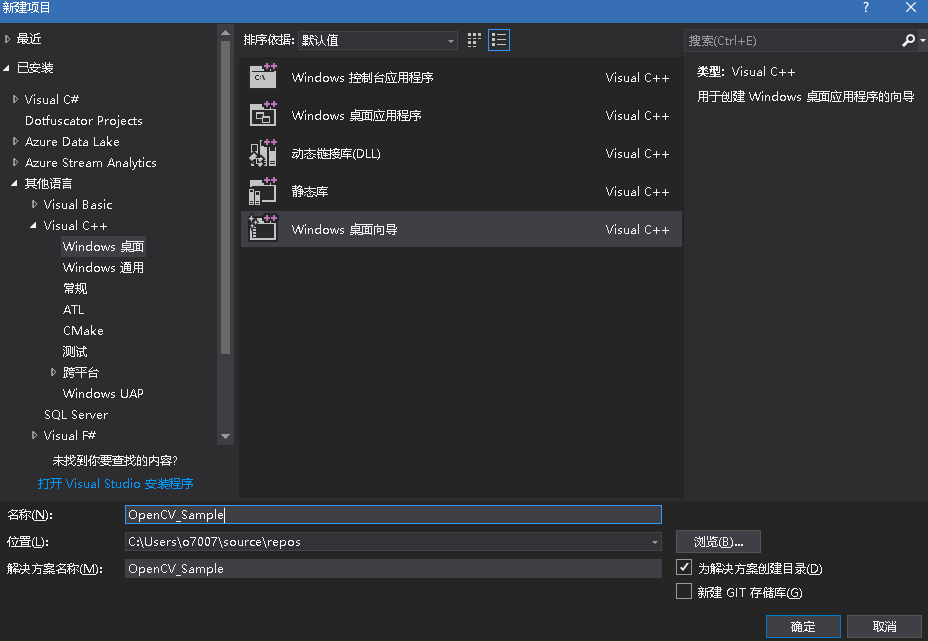Expand the Visual F# node
This screenshot has height=641, width=928.
click(x=34, y=435)
